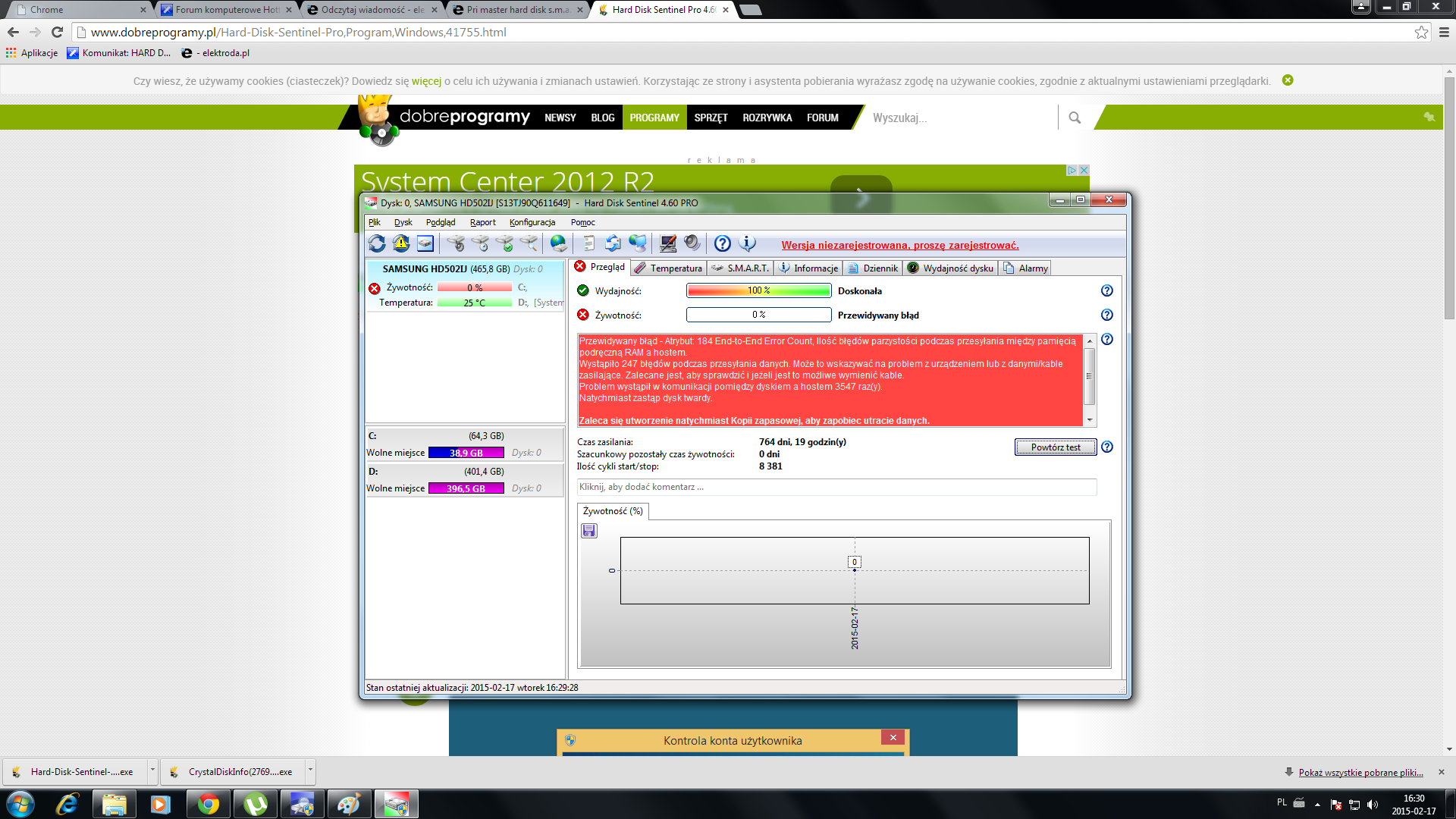Open the registration link Wersja niezarejestrowana
Image resolution: width=1456 pixels, height=819 pixels.
(901, 245)
